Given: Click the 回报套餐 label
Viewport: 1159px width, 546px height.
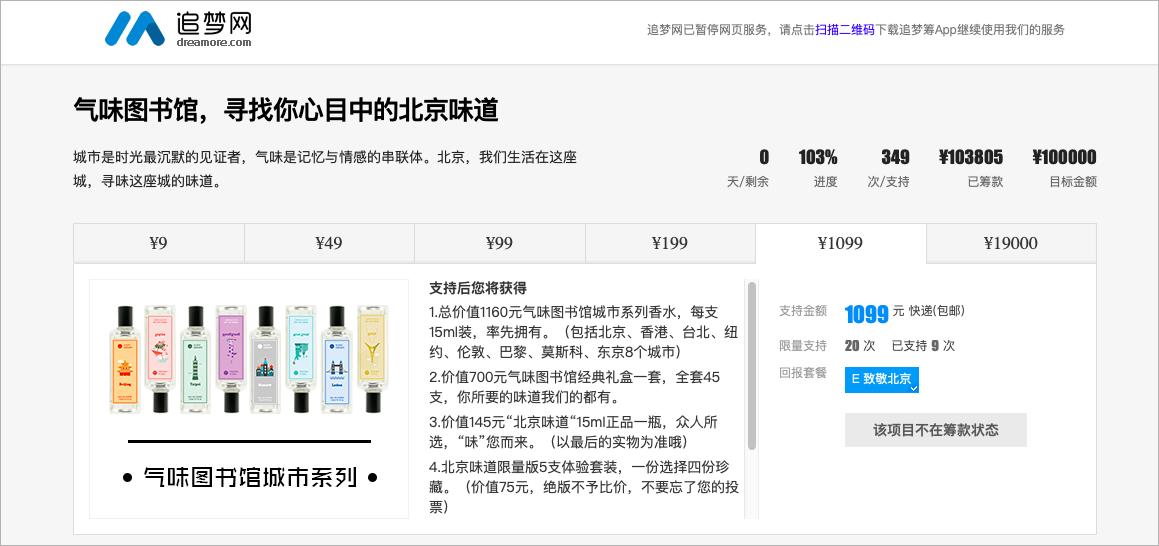Looking at the screenshot, I should point(803,373).
